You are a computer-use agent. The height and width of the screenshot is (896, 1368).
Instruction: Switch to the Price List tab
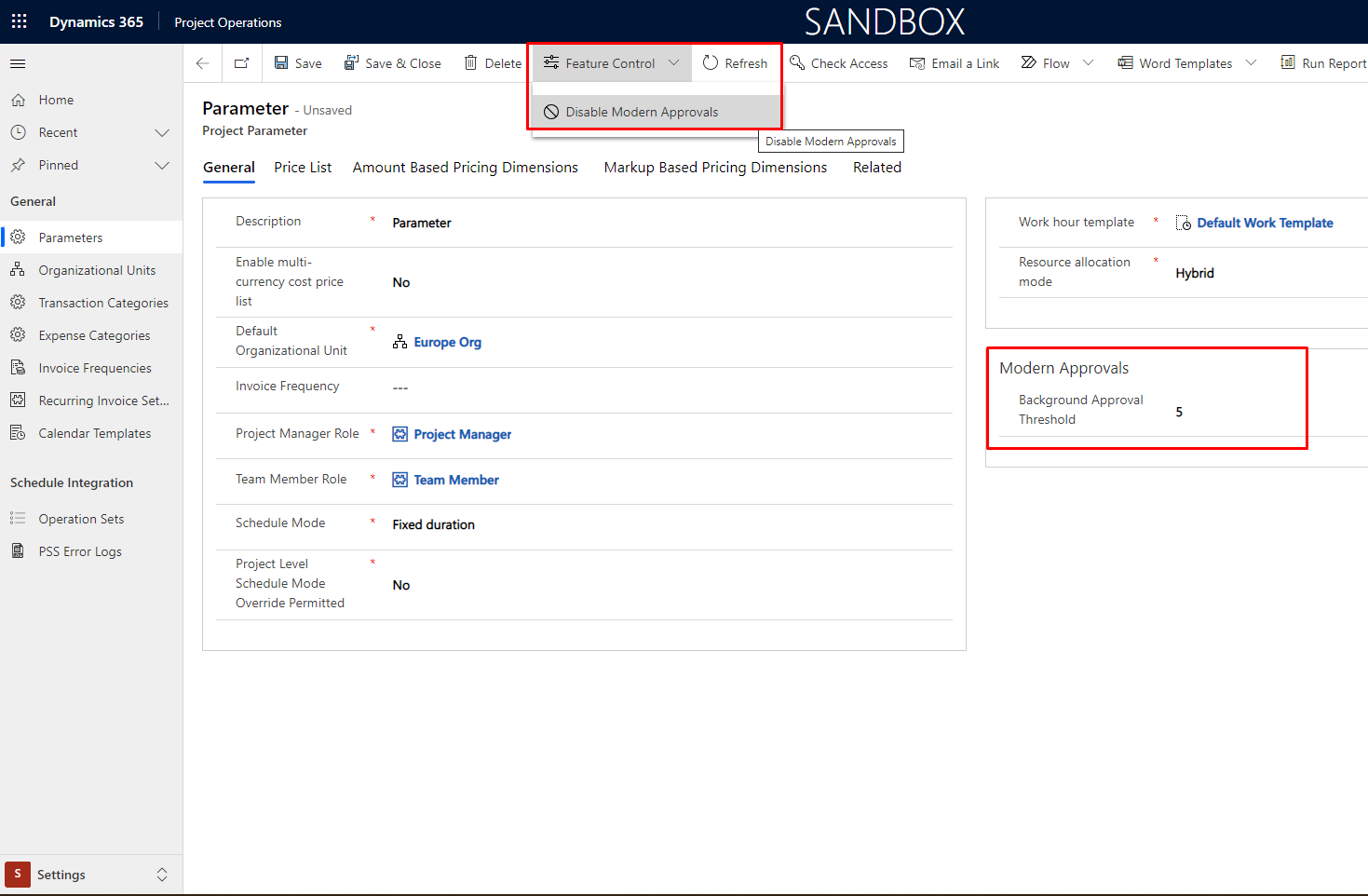click(303, 168)
